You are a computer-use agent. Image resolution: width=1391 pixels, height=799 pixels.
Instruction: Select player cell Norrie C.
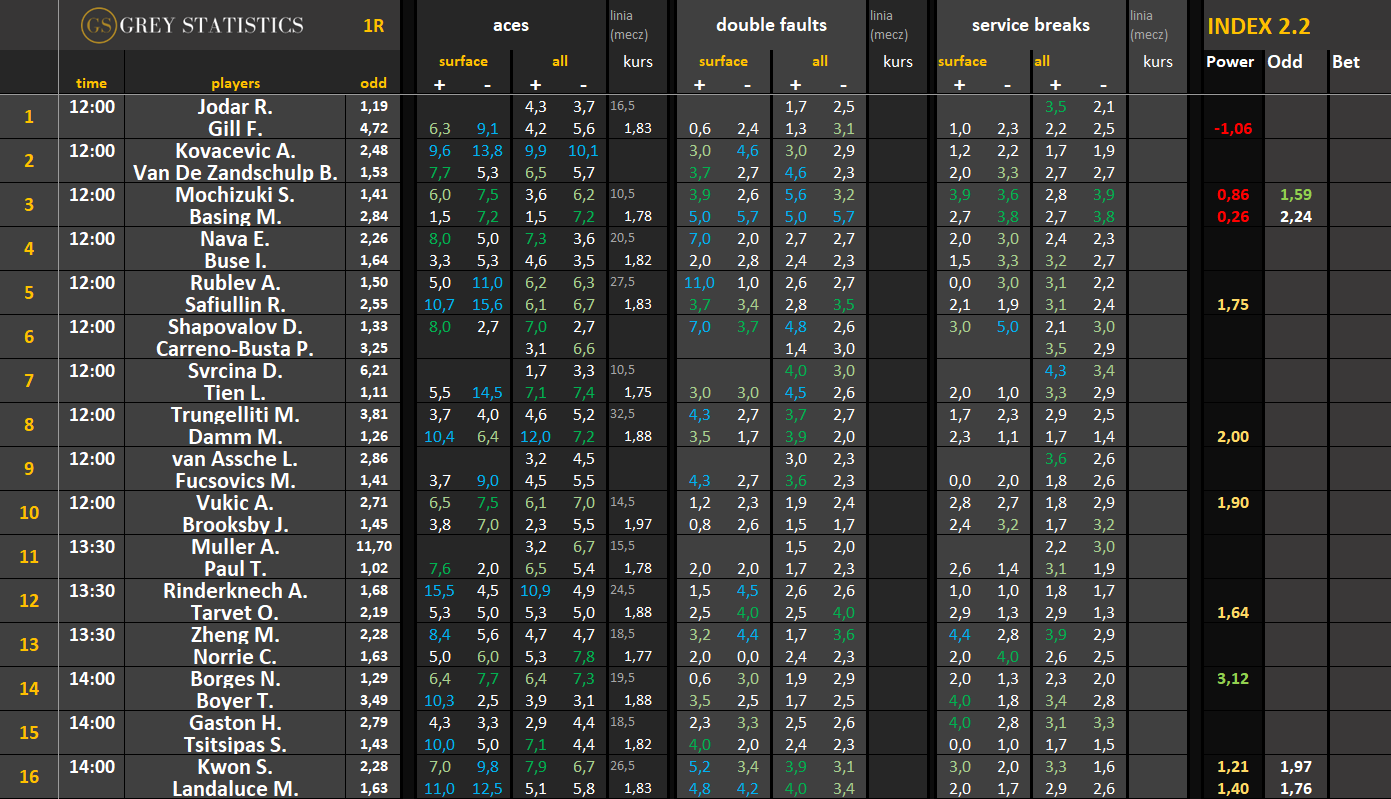point(235,656)
